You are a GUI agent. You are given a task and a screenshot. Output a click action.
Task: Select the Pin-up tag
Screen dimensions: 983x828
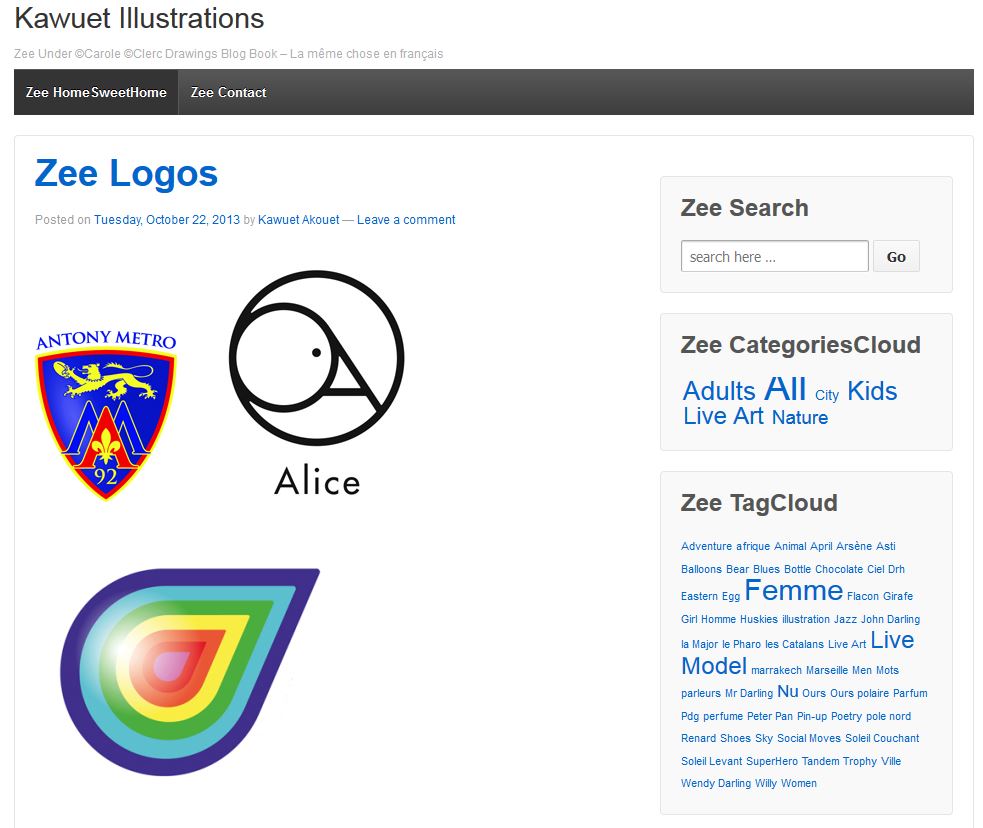click(812, 716)
